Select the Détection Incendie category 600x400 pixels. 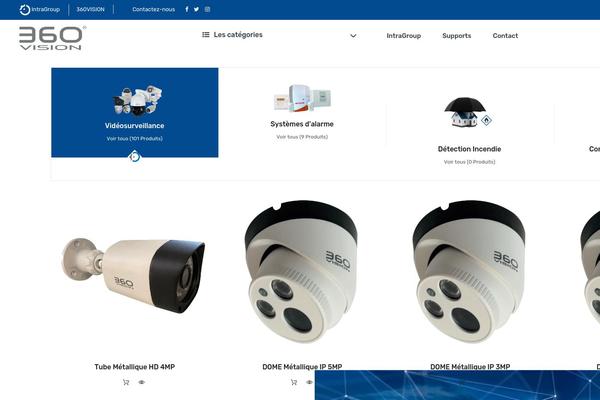[470, 149]
